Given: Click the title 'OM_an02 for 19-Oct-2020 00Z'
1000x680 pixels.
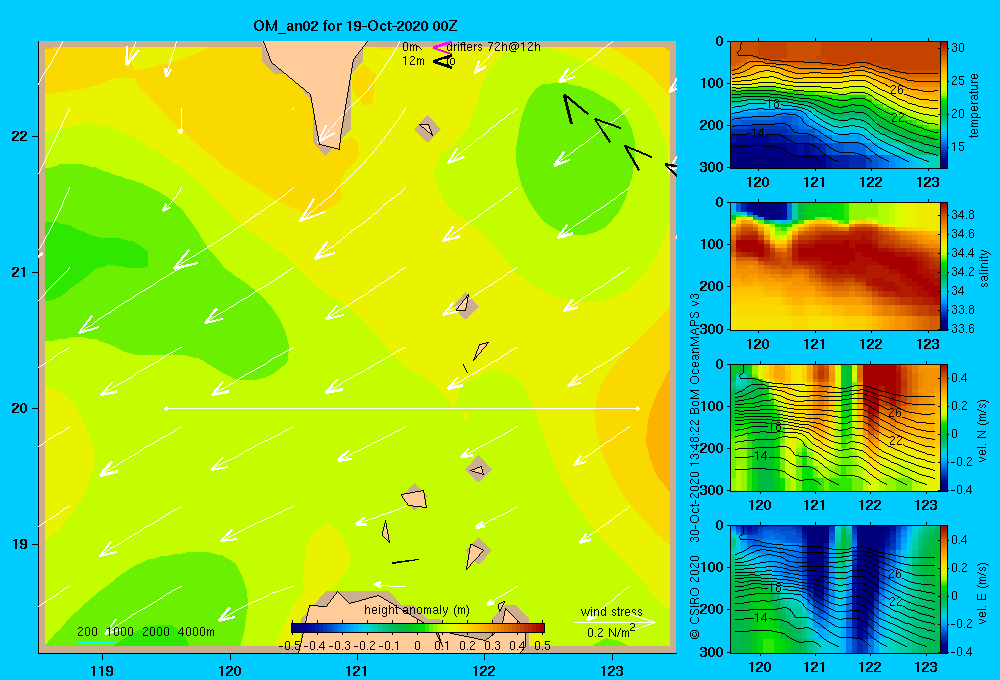Looking at the screenshot, I should [355, 26].
